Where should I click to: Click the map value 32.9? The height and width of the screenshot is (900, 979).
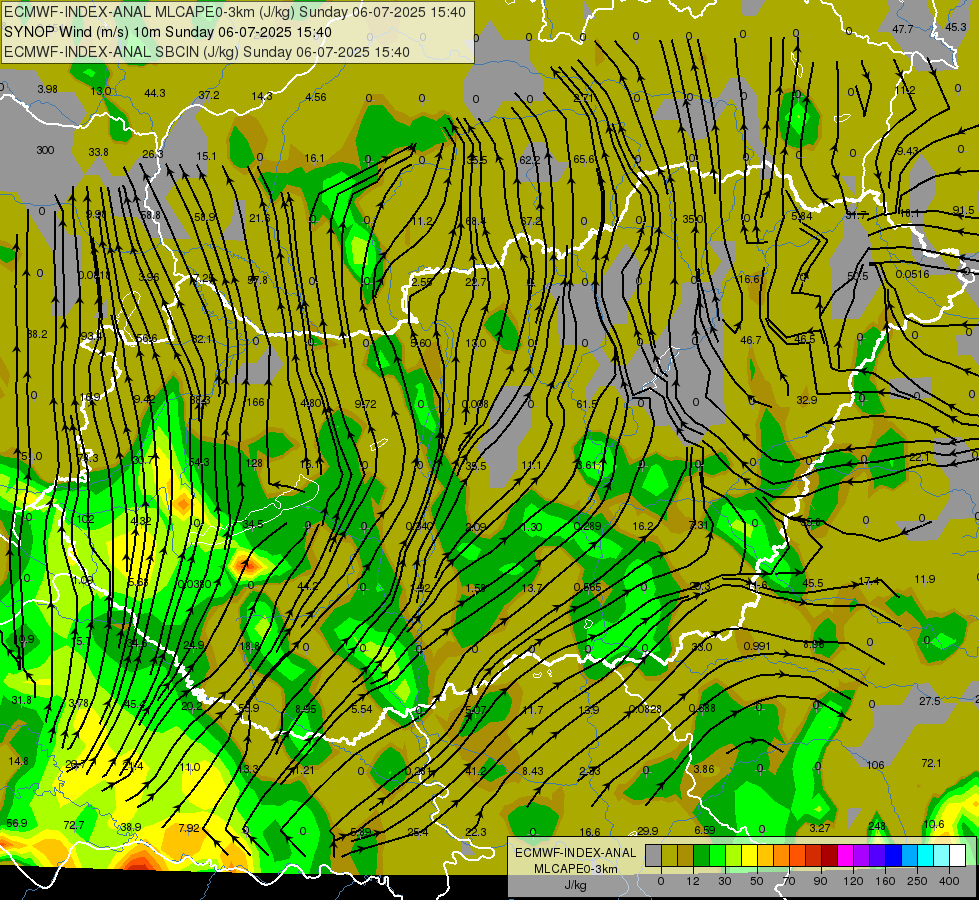[807, 400]
